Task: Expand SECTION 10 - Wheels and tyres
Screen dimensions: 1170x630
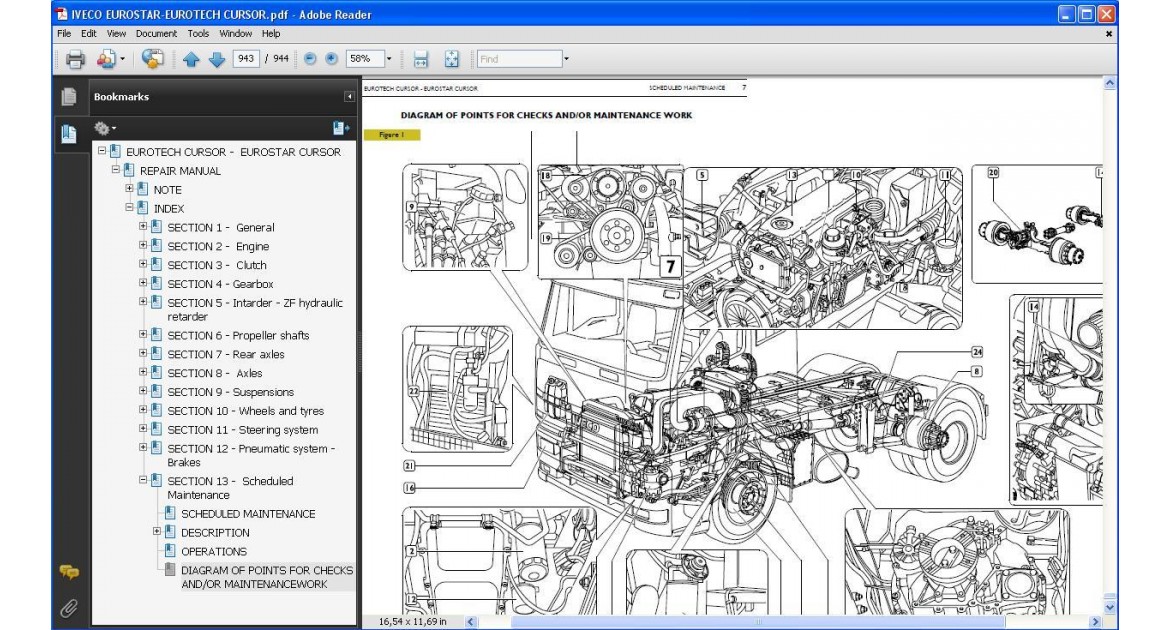Action: [143, 410]
